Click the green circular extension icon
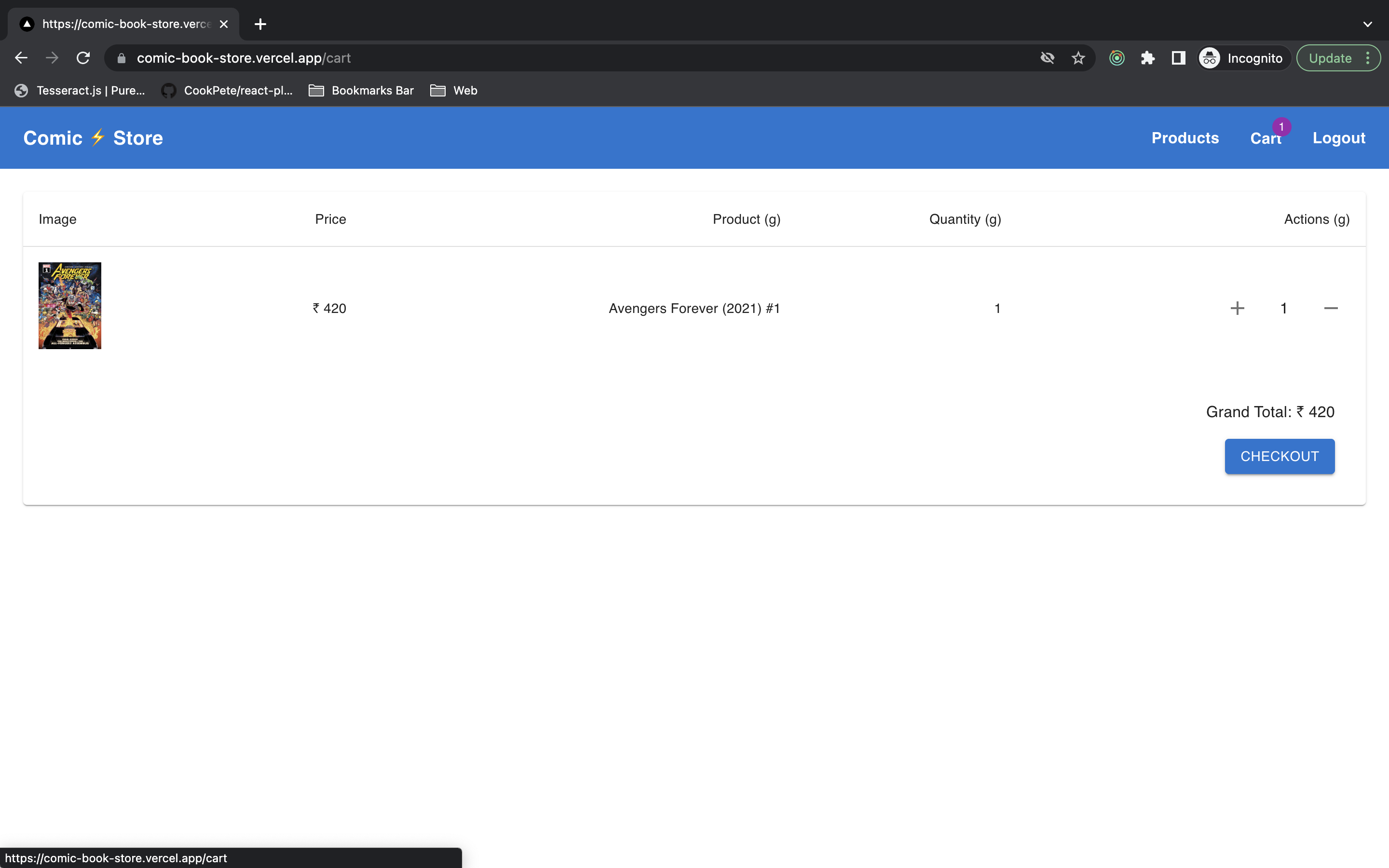 click(1117, 58)
